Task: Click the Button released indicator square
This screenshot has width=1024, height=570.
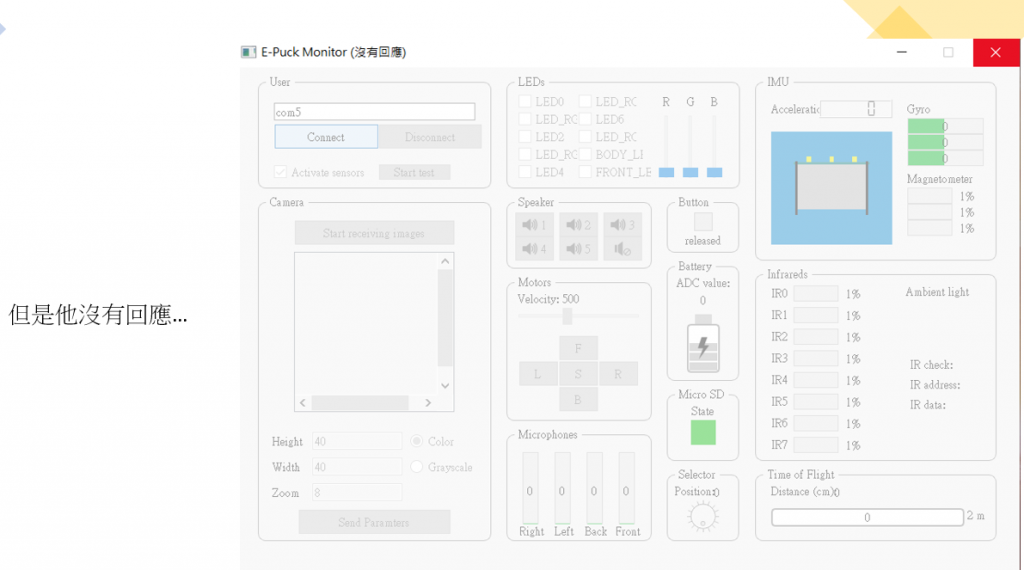Action: pos(703,222)
